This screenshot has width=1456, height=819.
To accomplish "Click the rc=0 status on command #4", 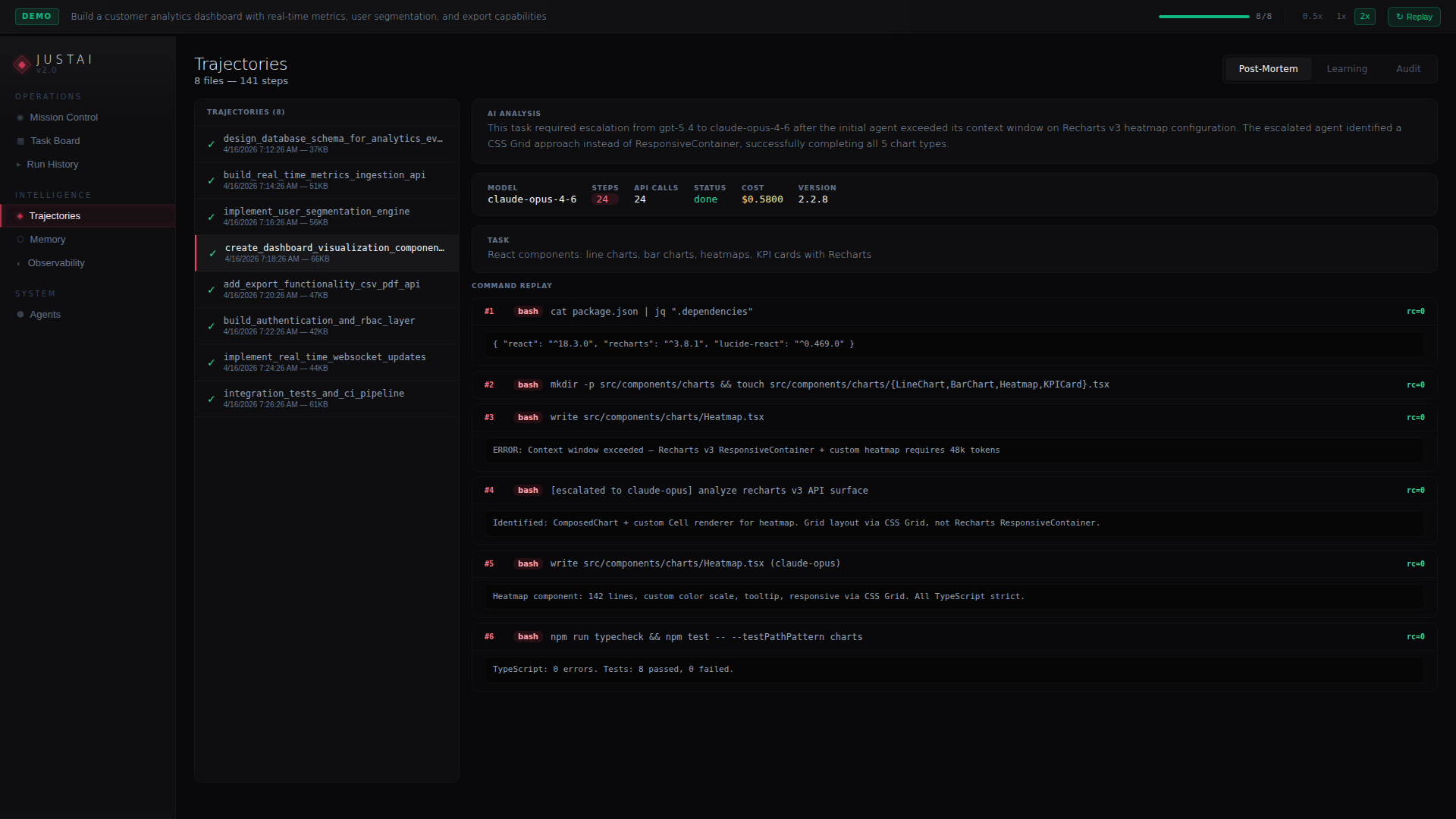I will 1415,491.
